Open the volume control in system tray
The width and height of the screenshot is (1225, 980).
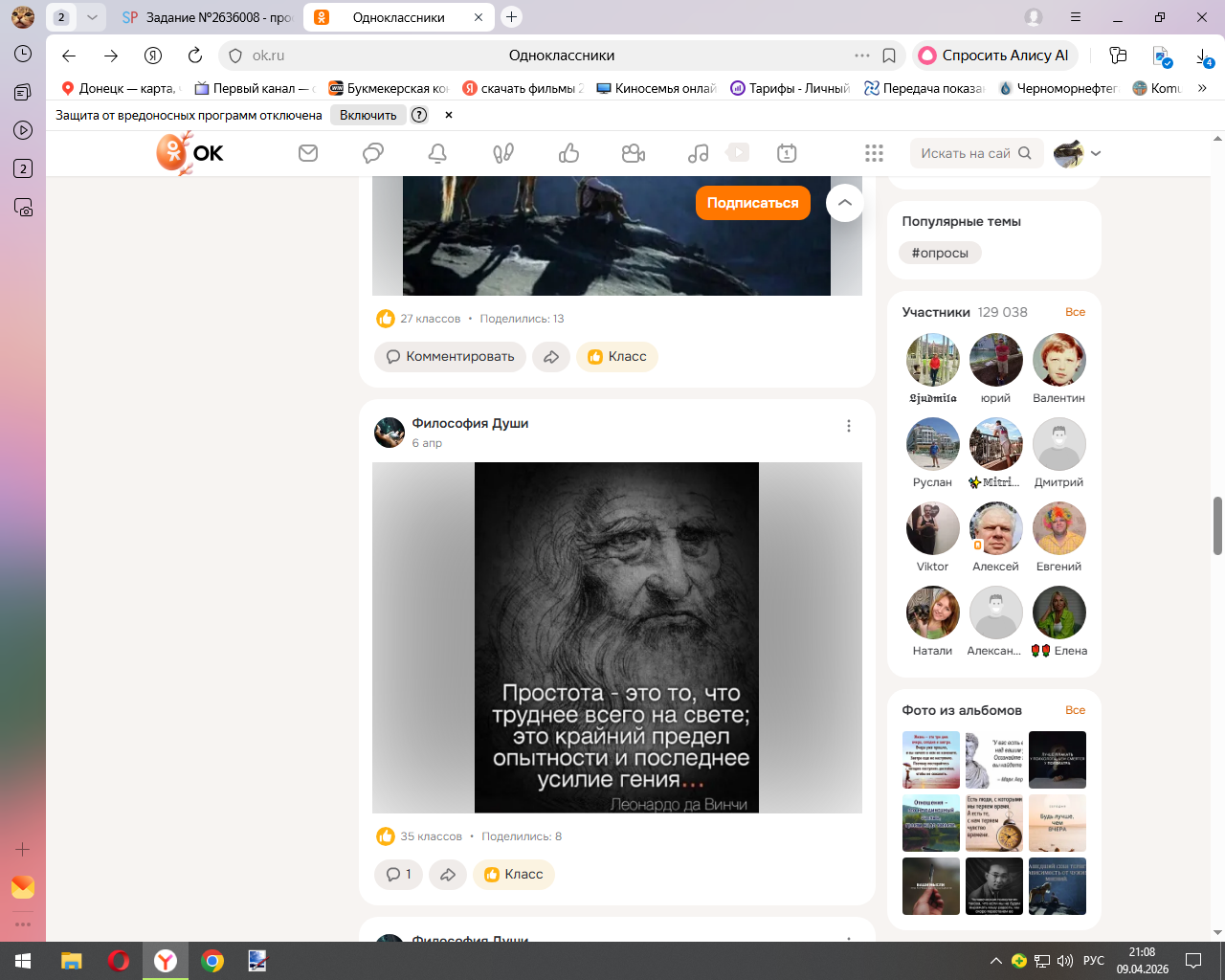click(1065, 961)
